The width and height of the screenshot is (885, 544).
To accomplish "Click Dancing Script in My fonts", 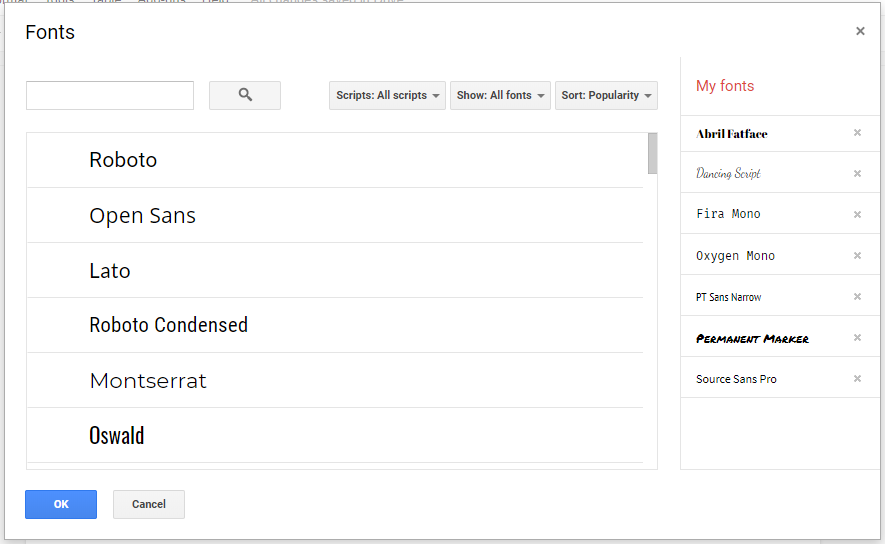I will click(728, 173).
